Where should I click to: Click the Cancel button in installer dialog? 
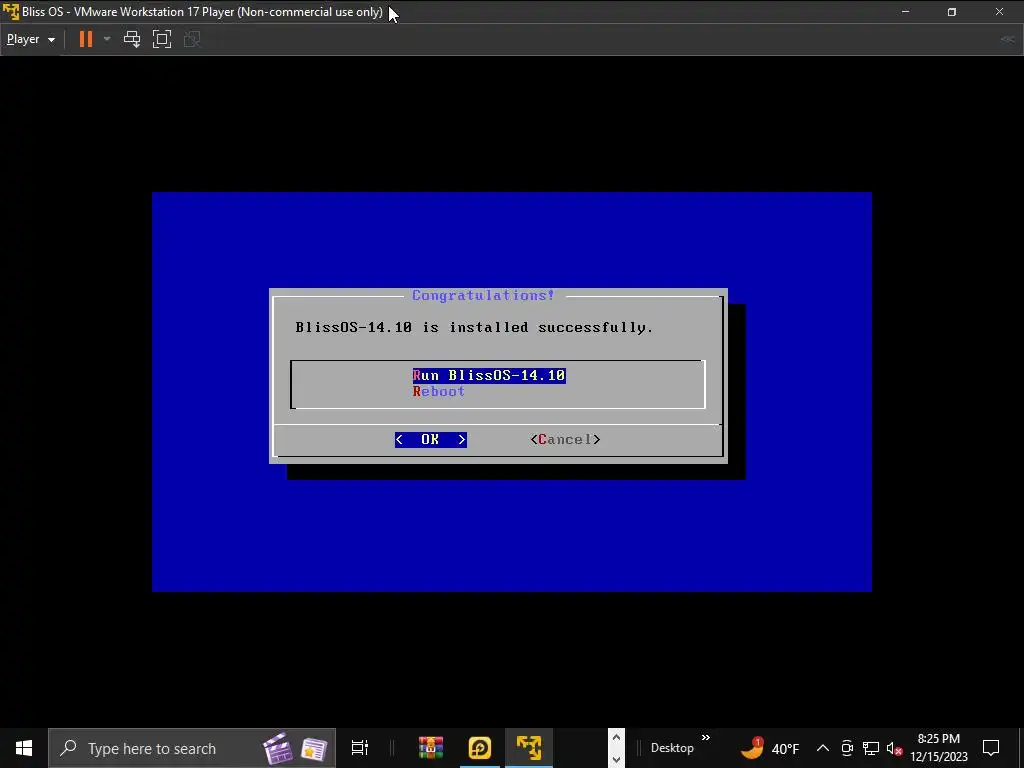pos(566,440)
